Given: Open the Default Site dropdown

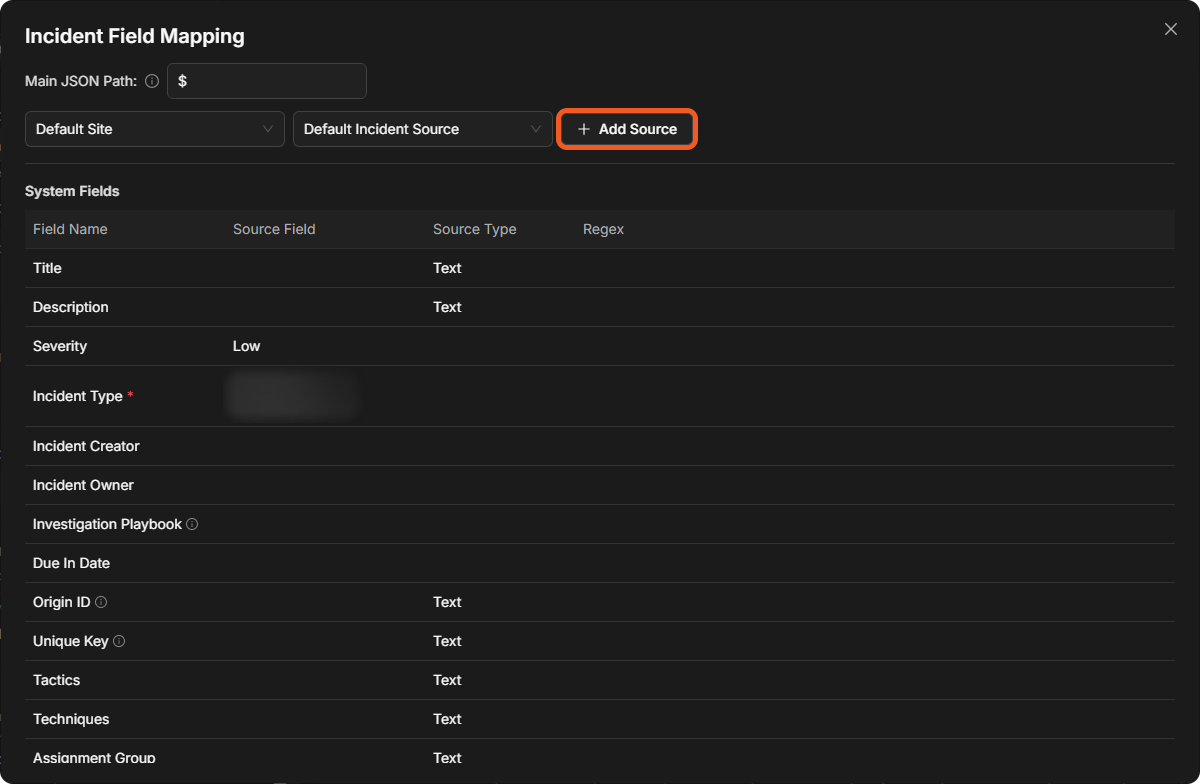Looking at the screenshot, I should 155,129.
